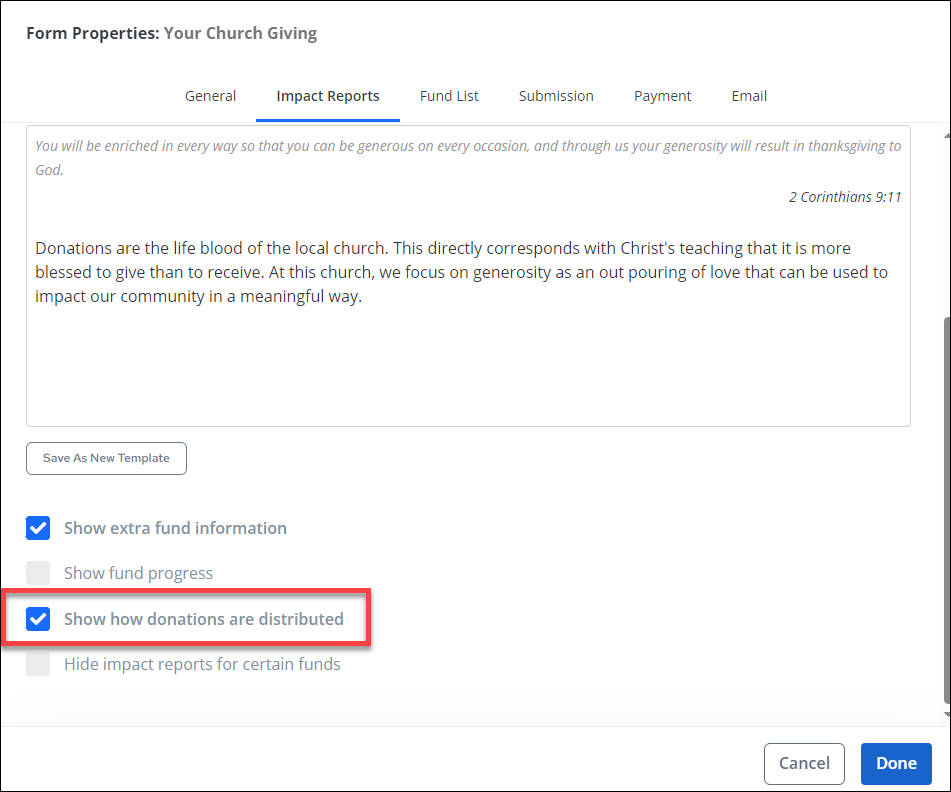
Task: Click the Form Properties dialog title
Action: coord(172,33)
